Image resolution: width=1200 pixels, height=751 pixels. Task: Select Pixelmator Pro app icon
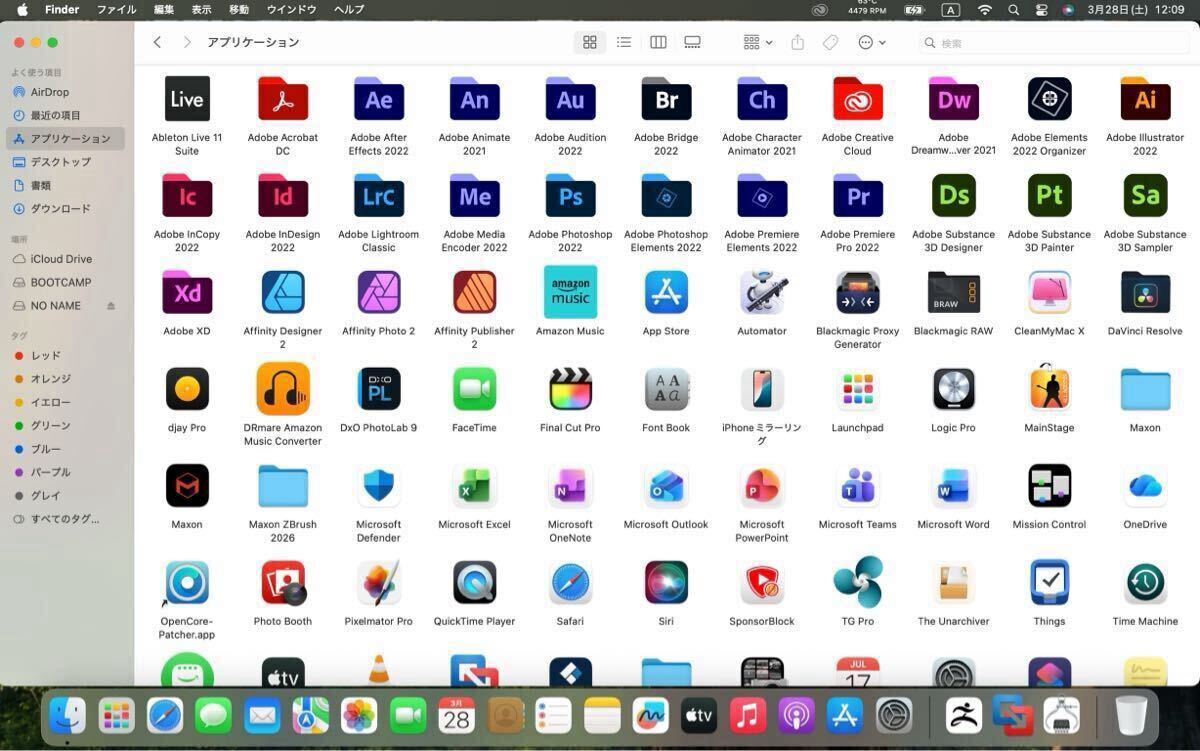click(379, 583)
